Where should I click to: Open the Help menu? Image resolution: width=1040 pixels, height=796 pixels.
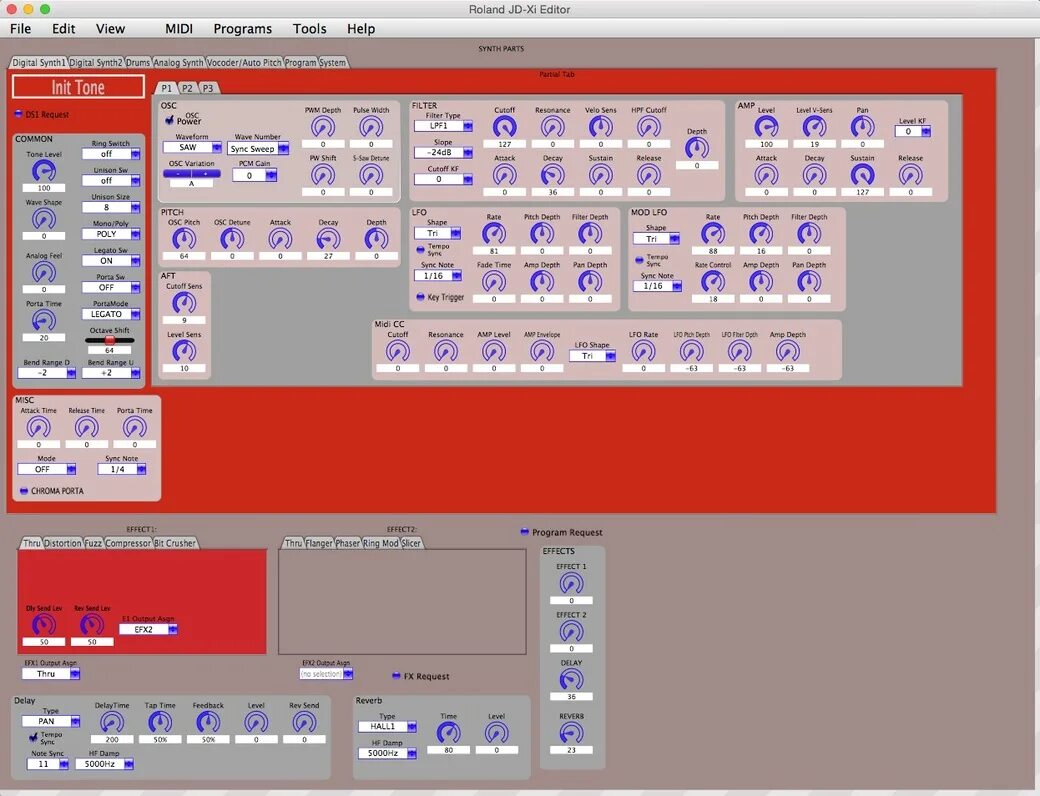point(361,29)
